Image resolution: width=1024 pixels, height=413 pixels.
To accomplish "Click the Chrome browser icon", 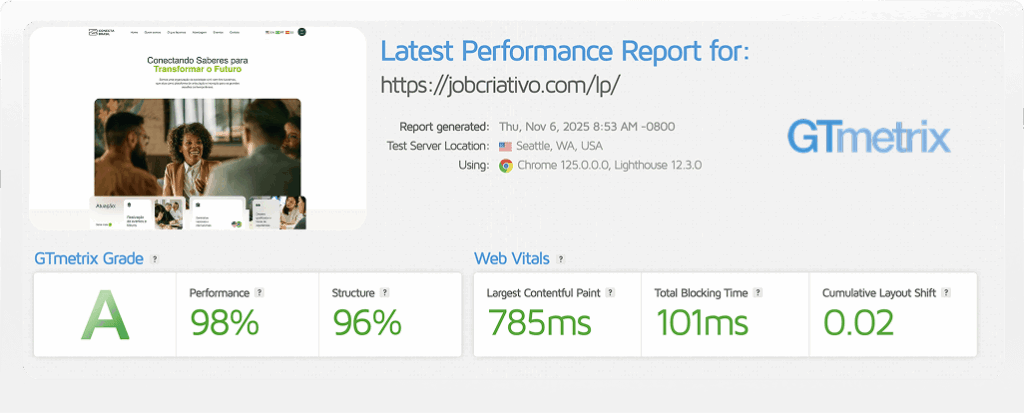I will click(505, 165).
